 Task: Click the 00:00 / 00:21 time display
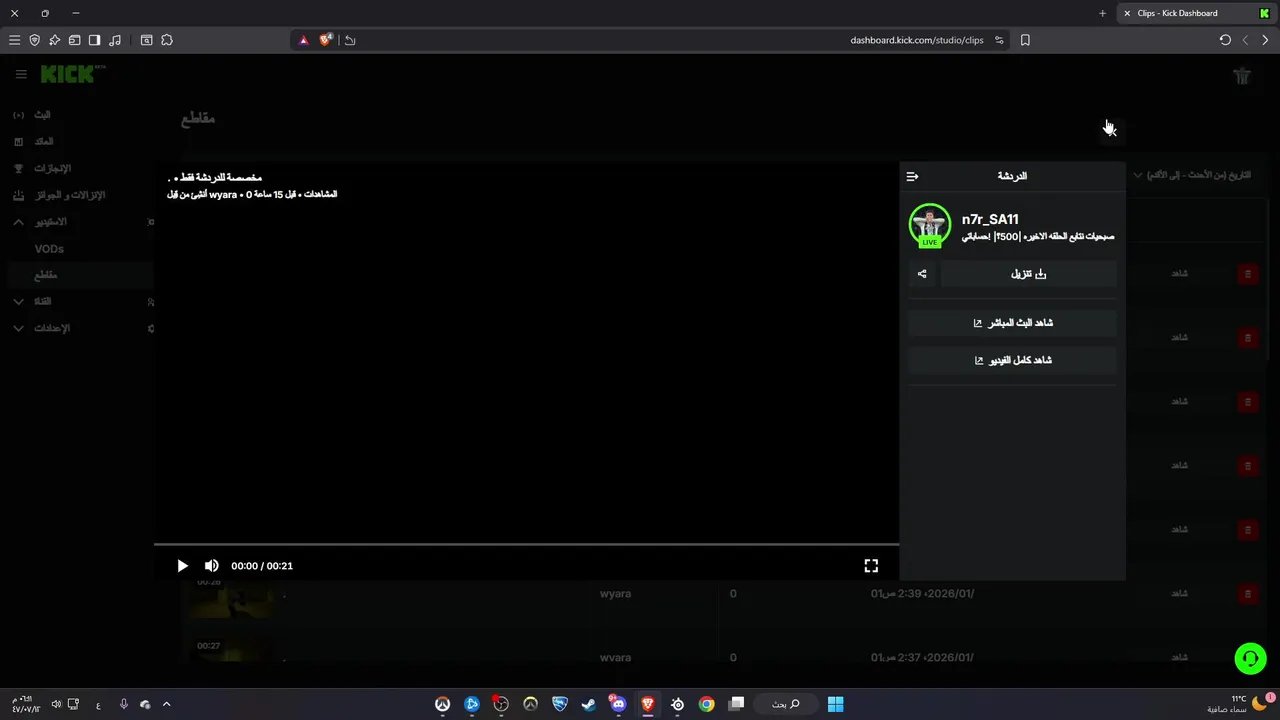tap(262, 566)
